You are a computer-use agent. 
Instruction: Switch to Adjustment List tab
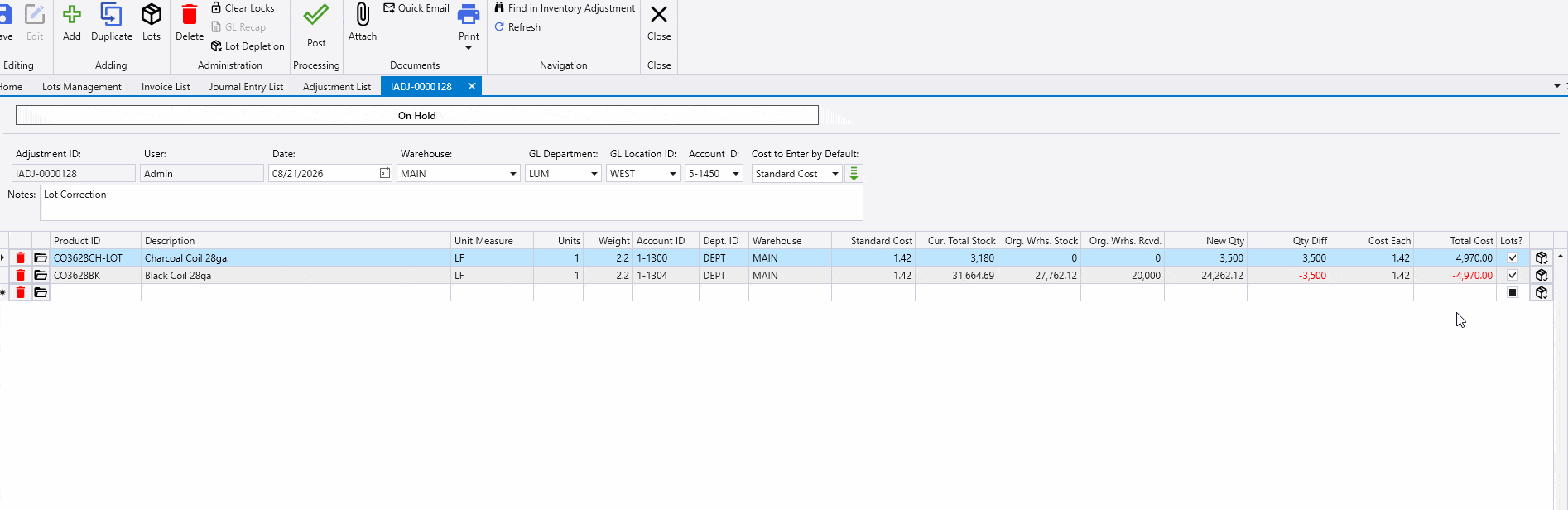pyautogui.click(x=337, y=87)
